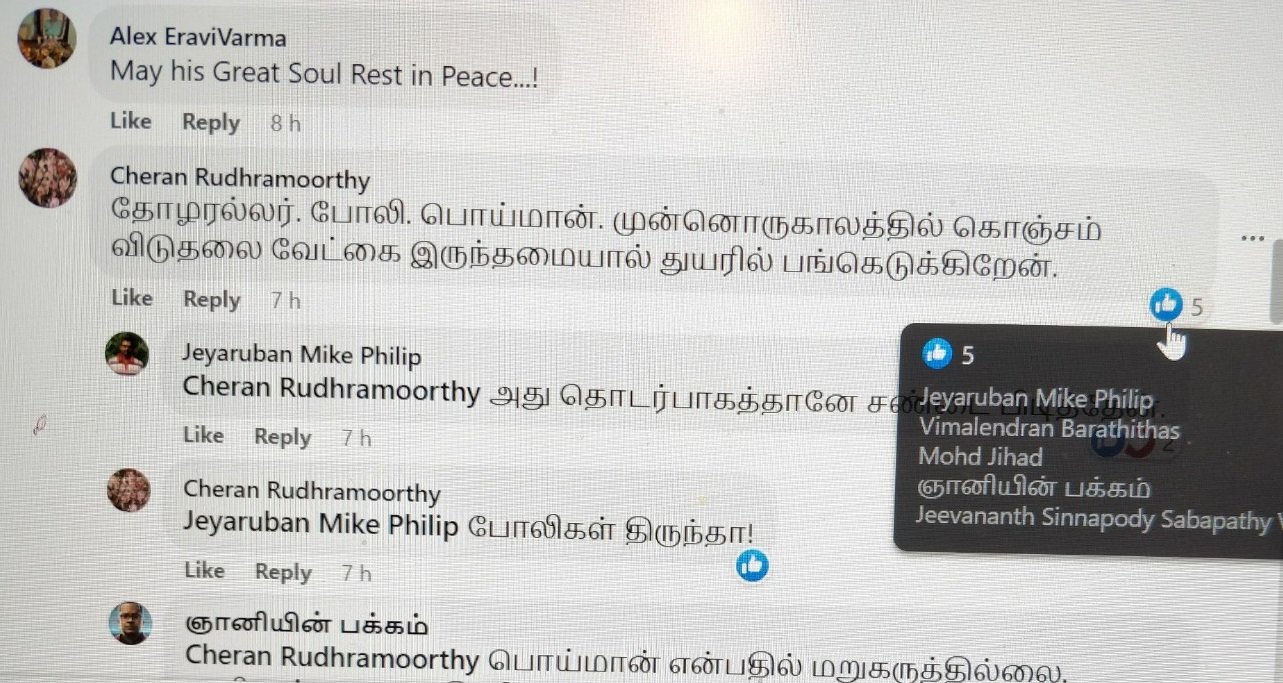The width and height of the screenshot is (1283, 683).
Task: Reply to Cheran Rudhramoorthy's main comment
Action: point(212,300)
